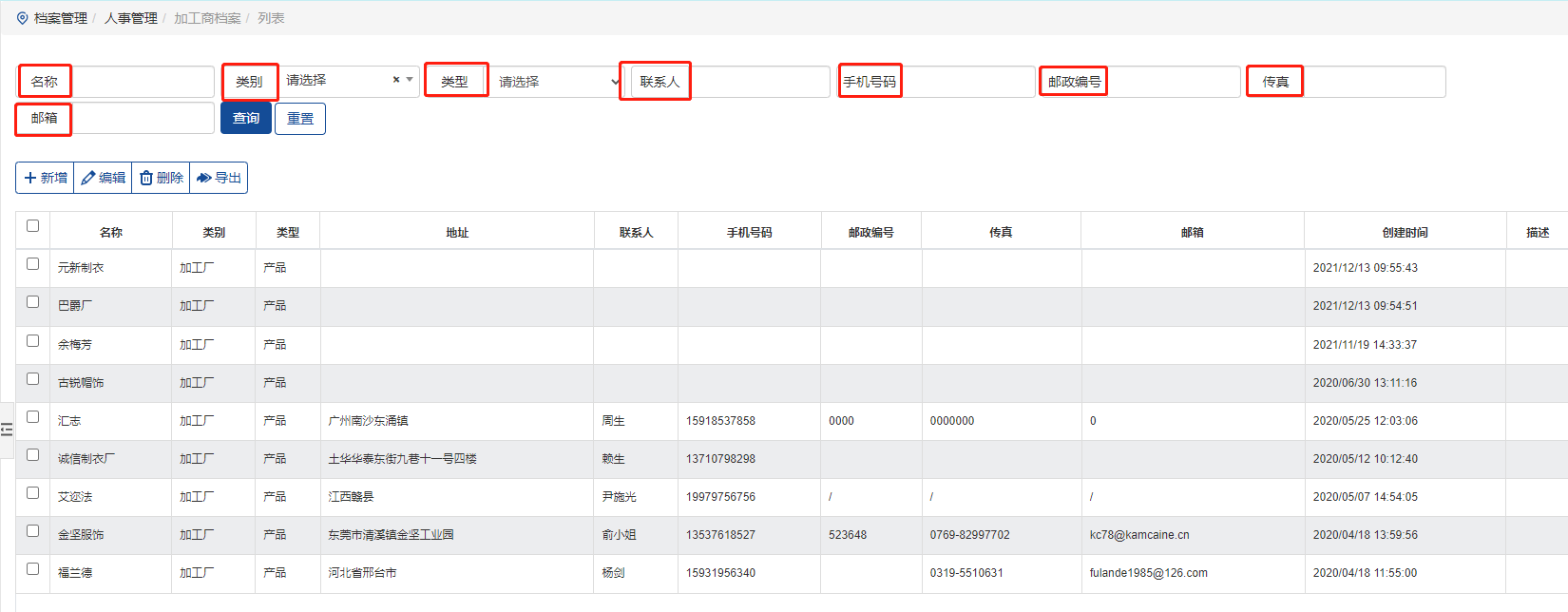The image size is (1568, 612).
Task: Click the 重置 reset button
Action: click(300, 119)
